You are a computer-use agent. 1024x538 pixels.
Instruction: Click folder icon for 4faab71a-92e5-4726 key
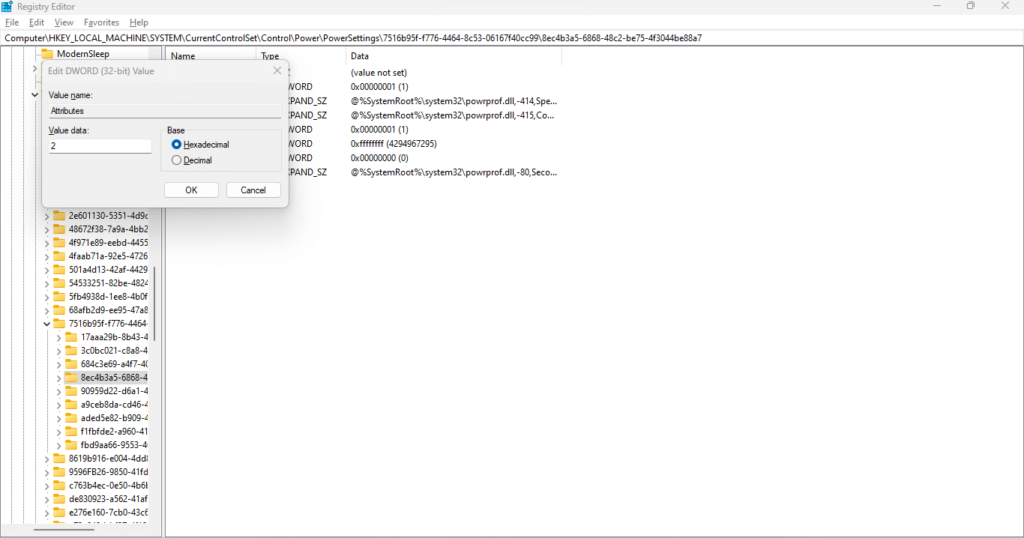(x=59, y=256)
